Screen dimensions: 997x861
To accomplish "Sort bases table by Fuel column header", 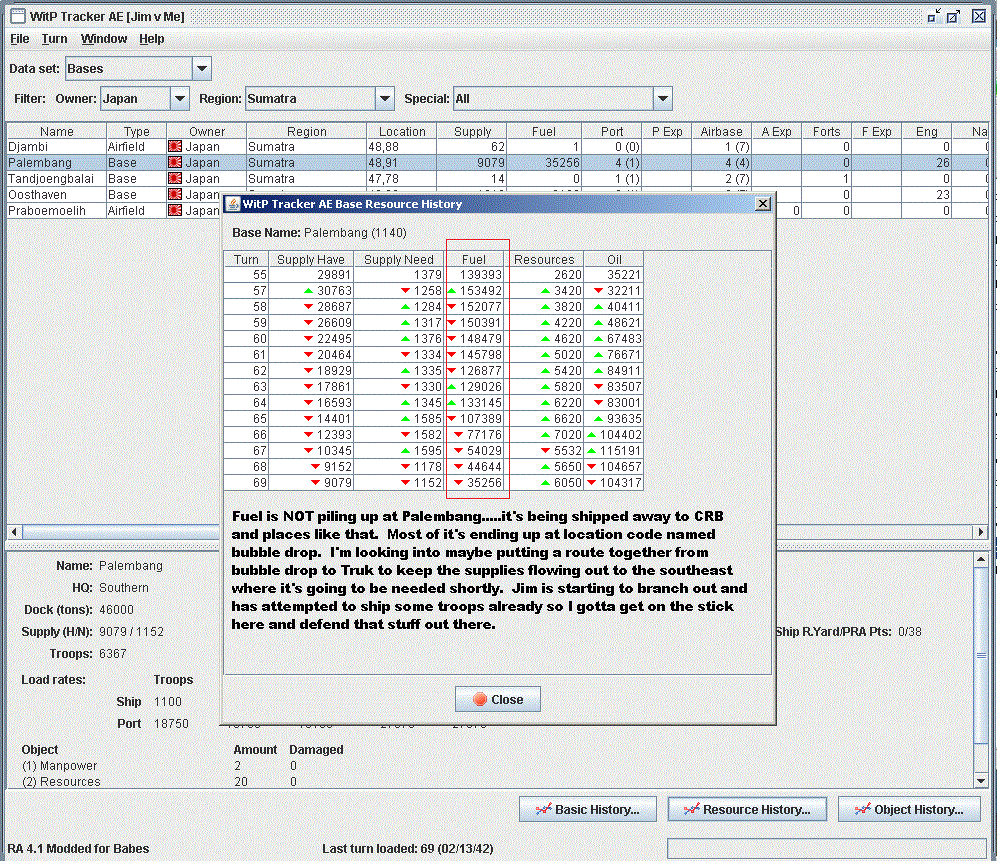I will coord(544,131).
